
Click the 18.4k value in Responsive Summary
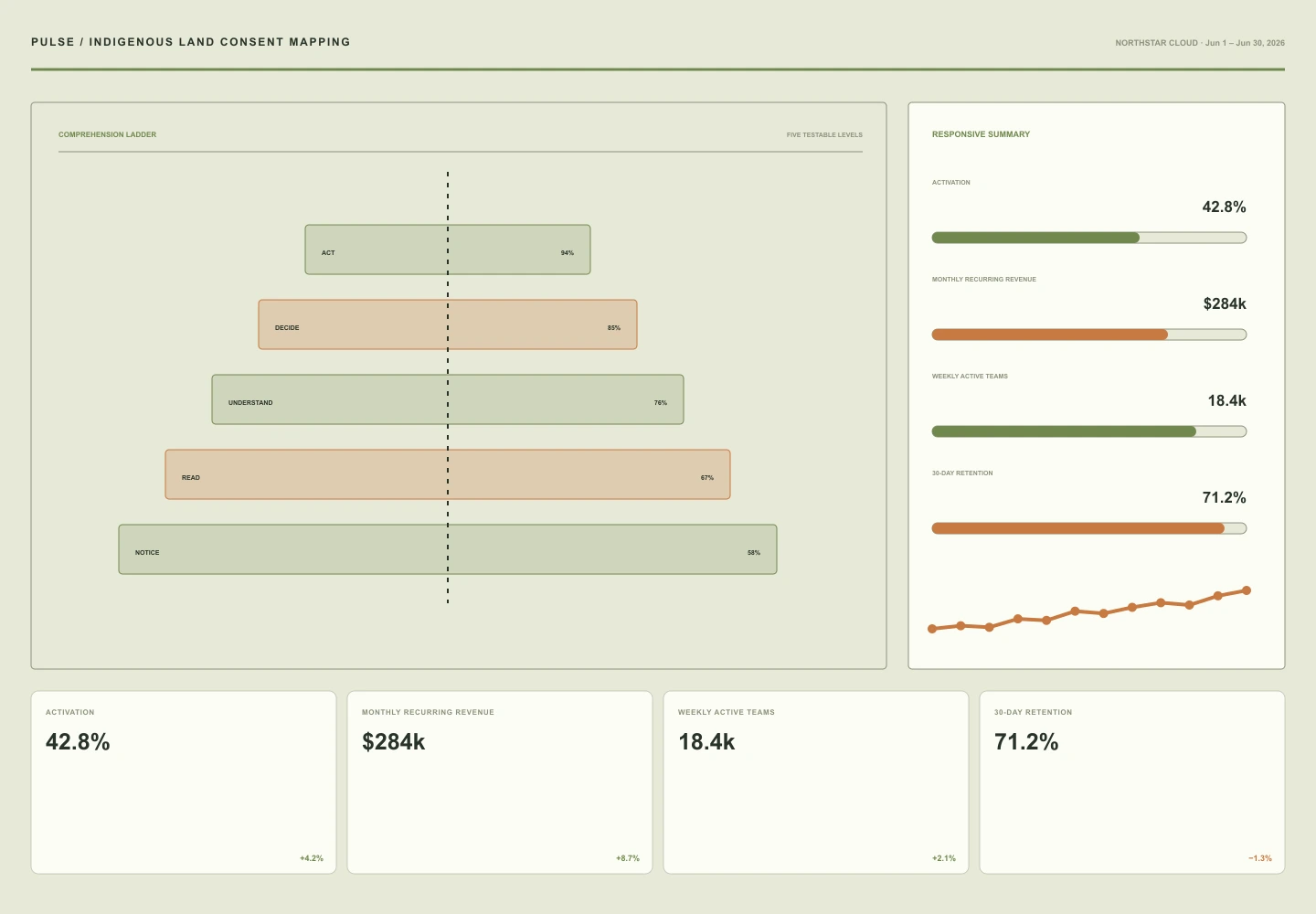click(1226, 401)
